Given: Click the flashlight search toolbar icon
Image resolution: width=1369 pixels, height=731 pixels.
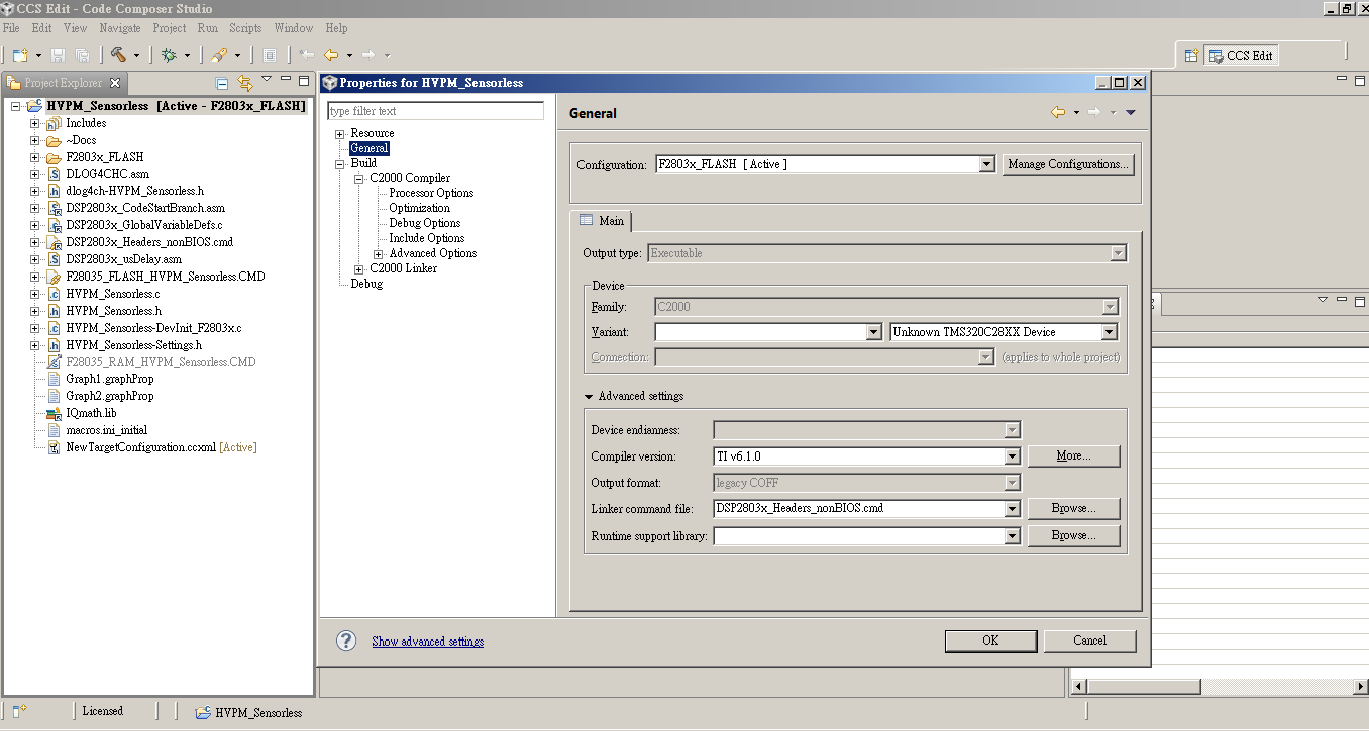Looking at the screenshot, I should pyautogui.click(x=219, y=55).
